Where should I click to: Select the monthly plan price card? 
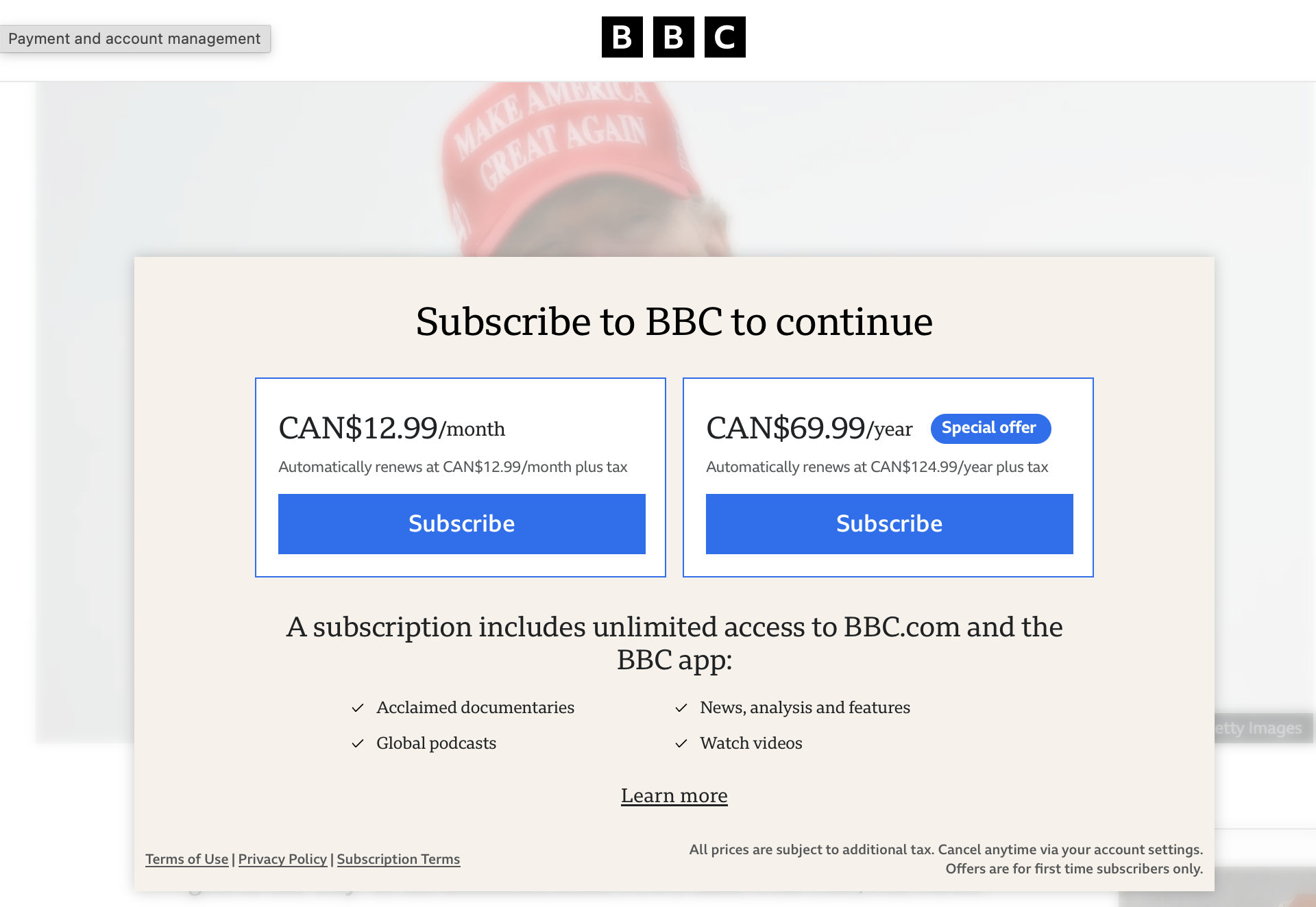461,477
